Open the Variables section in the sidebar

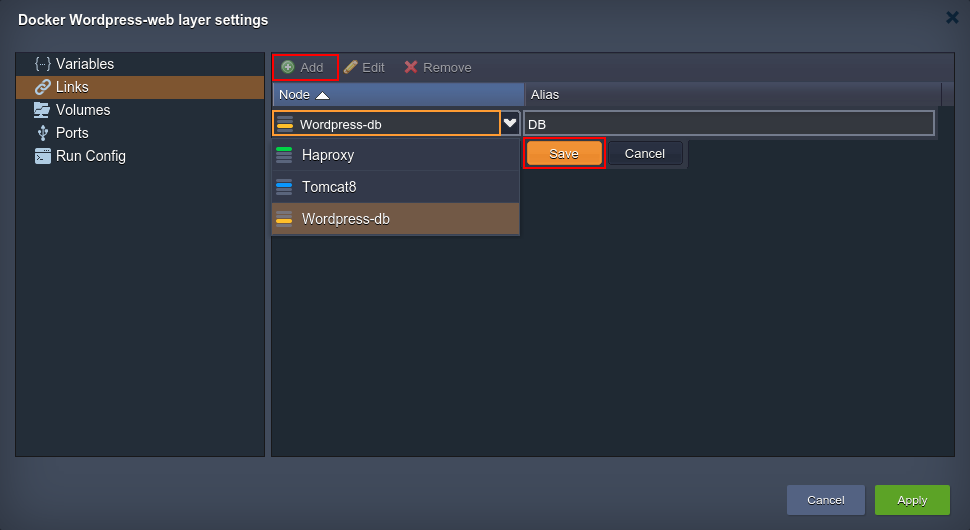point(140,64)
